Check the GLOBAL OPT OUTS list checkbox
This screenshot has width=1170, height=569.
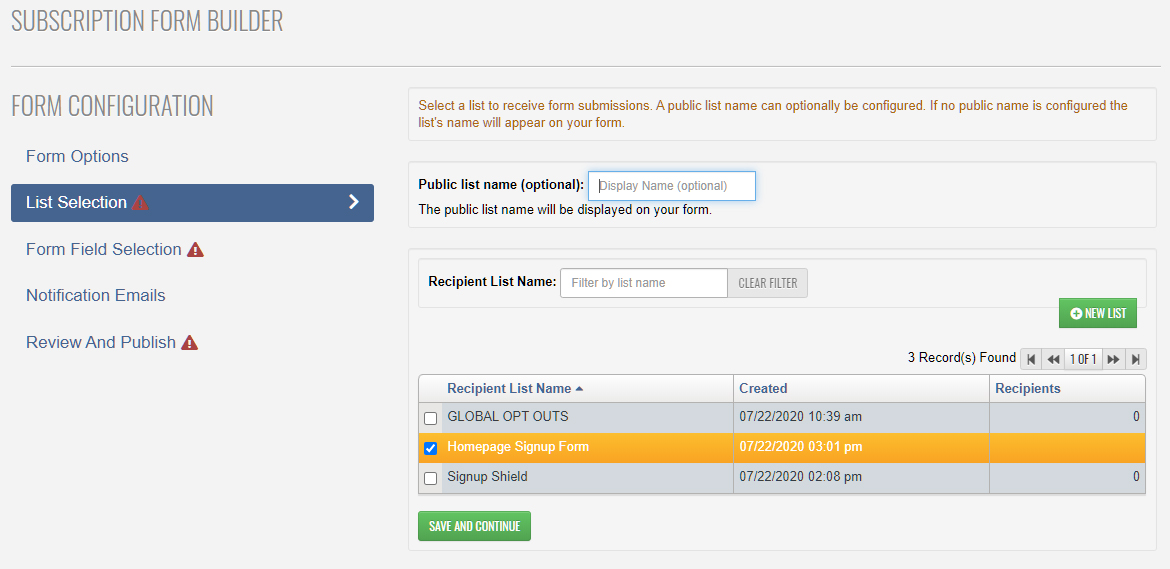(431, 418)
